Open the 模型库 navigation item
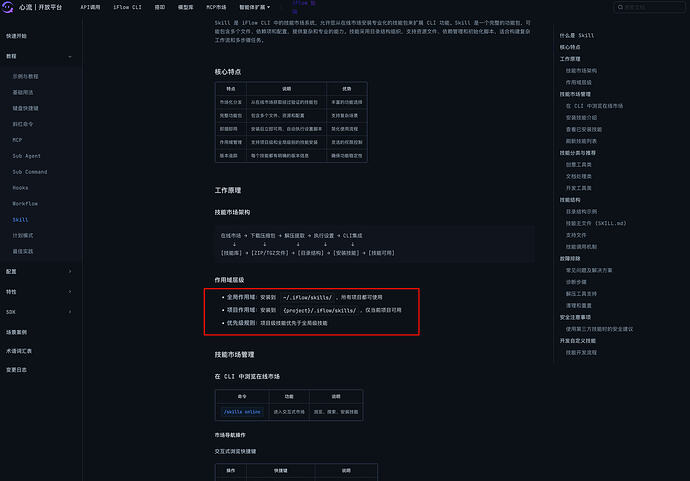Viewport: 690px width, 481px height. coord(187,7)
